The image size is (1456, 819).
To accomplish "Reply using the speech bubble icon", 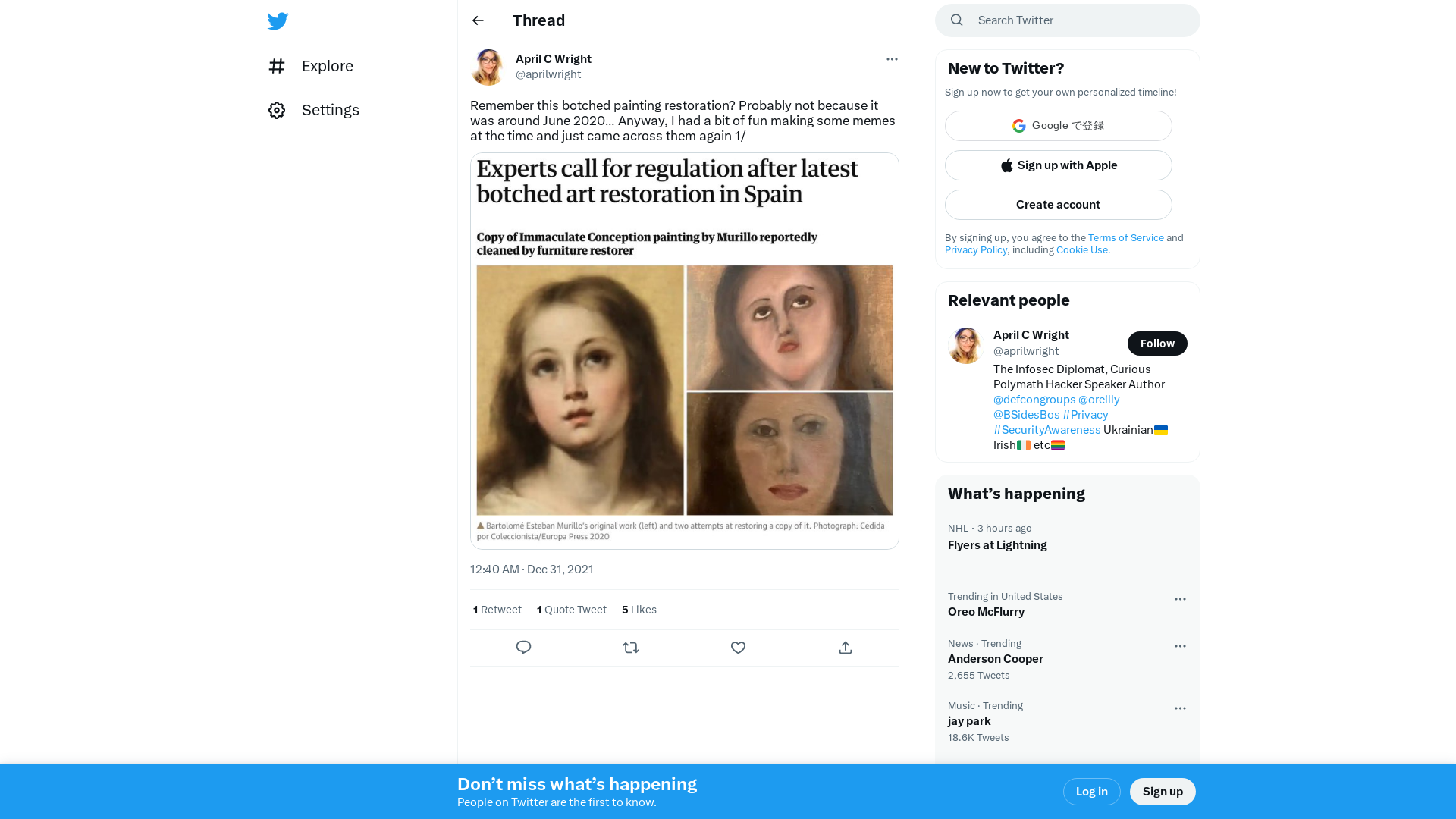I will (x=523, y=648).
